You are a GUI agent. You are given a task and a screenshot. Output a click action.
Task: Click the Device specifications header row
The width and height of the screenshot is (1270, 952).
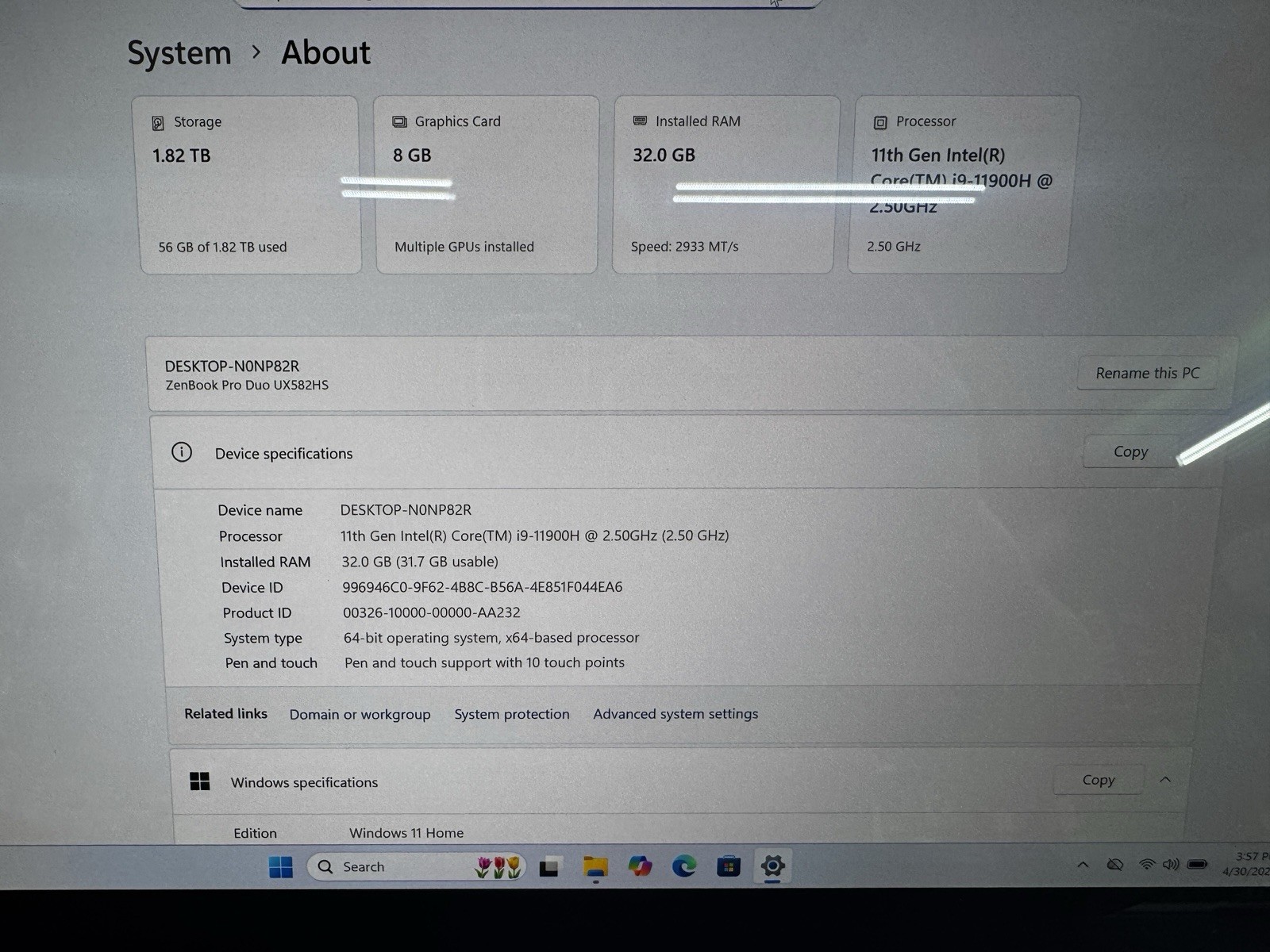[x=687, y=452]
